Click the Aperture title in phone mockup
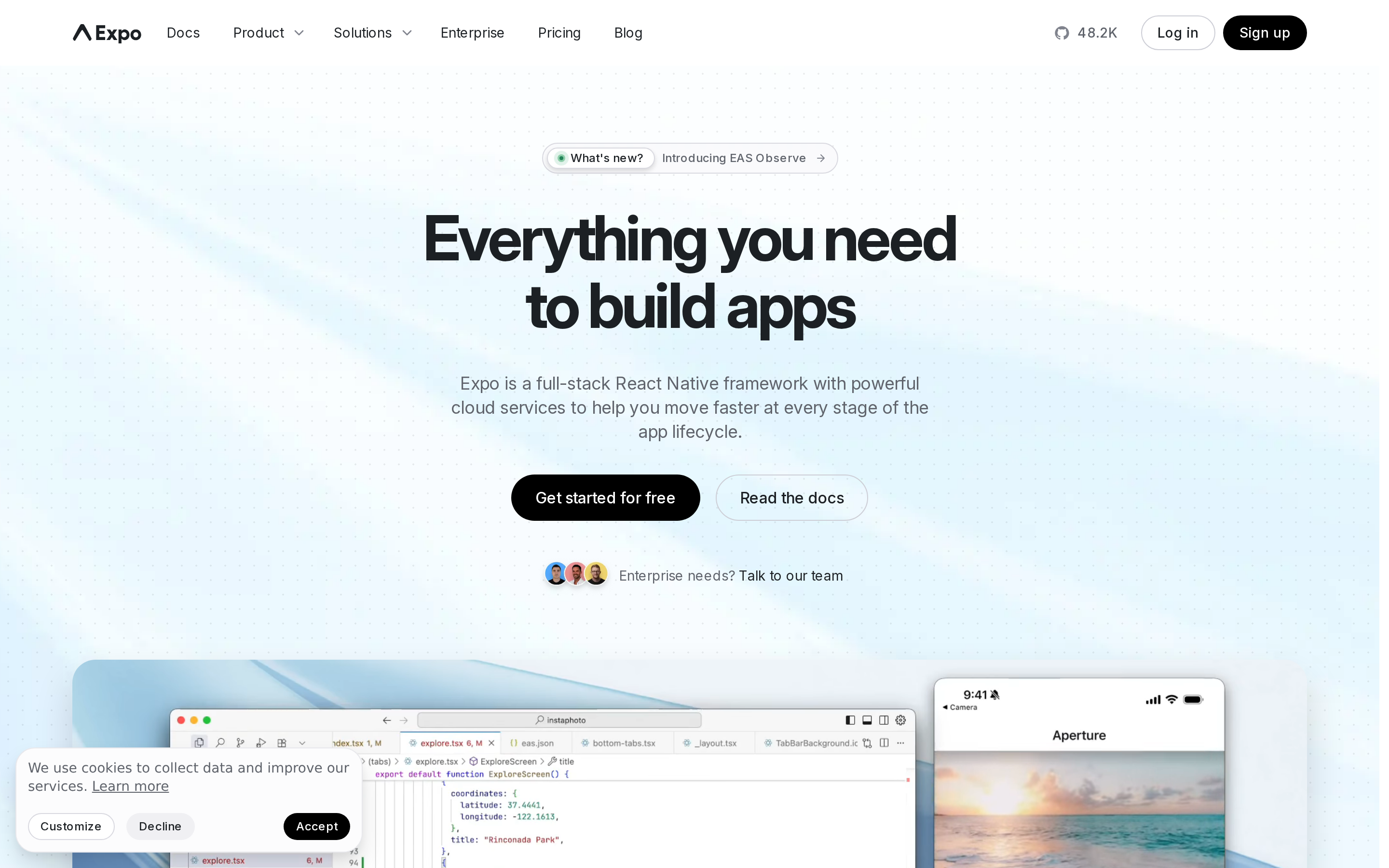Viewport: 1389px width, 868px height. 1079,735
